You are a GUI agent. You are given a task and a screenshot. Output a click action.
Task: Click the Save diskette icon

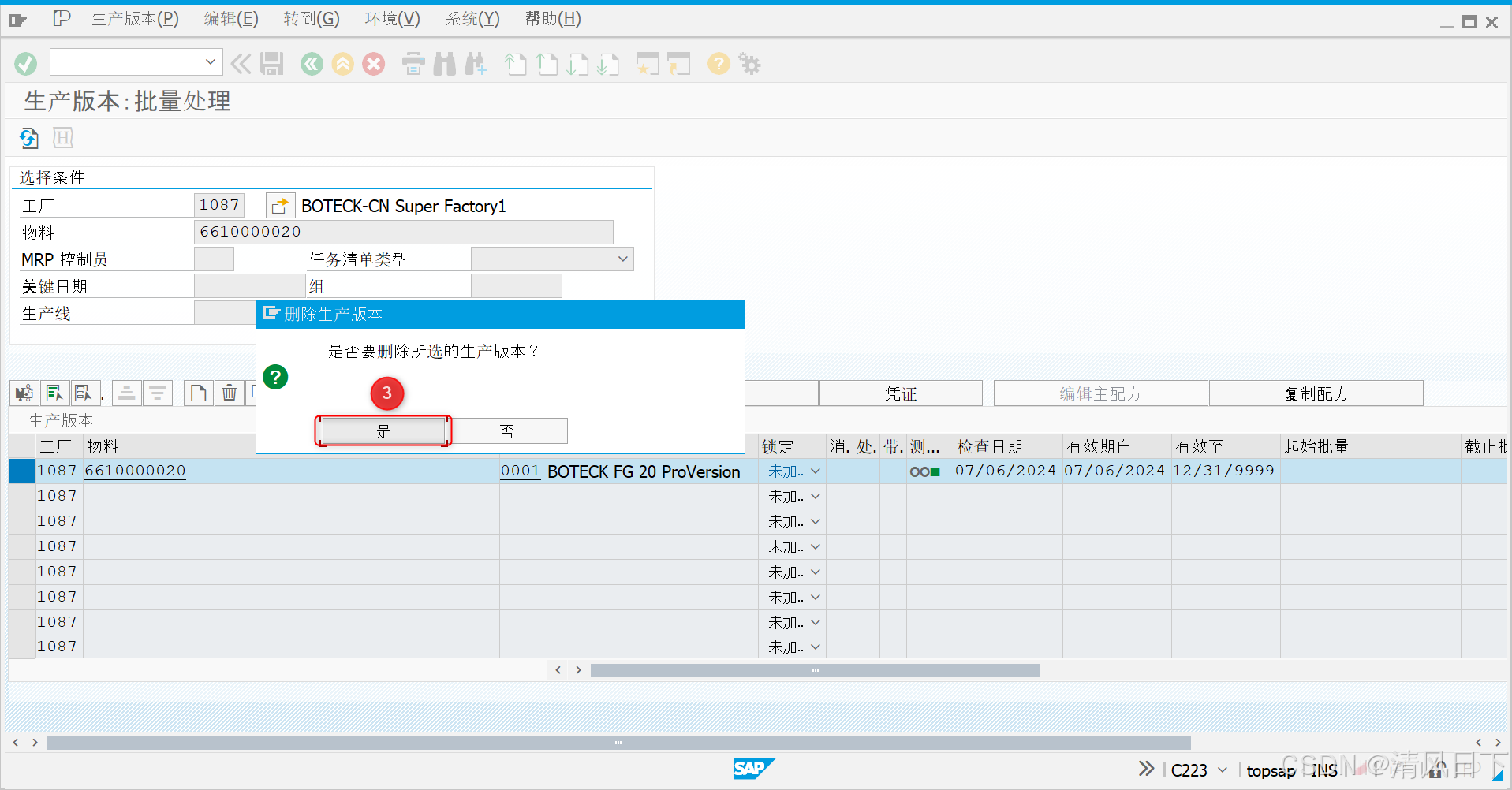[x=272, y=64]
